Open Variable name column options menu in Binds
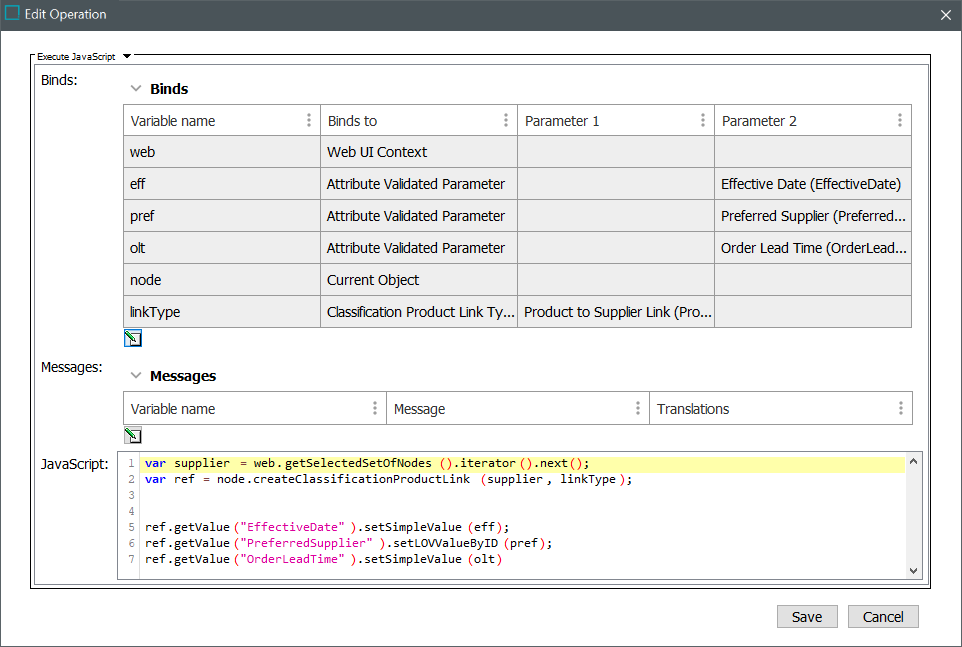 [x=309, y=120]
